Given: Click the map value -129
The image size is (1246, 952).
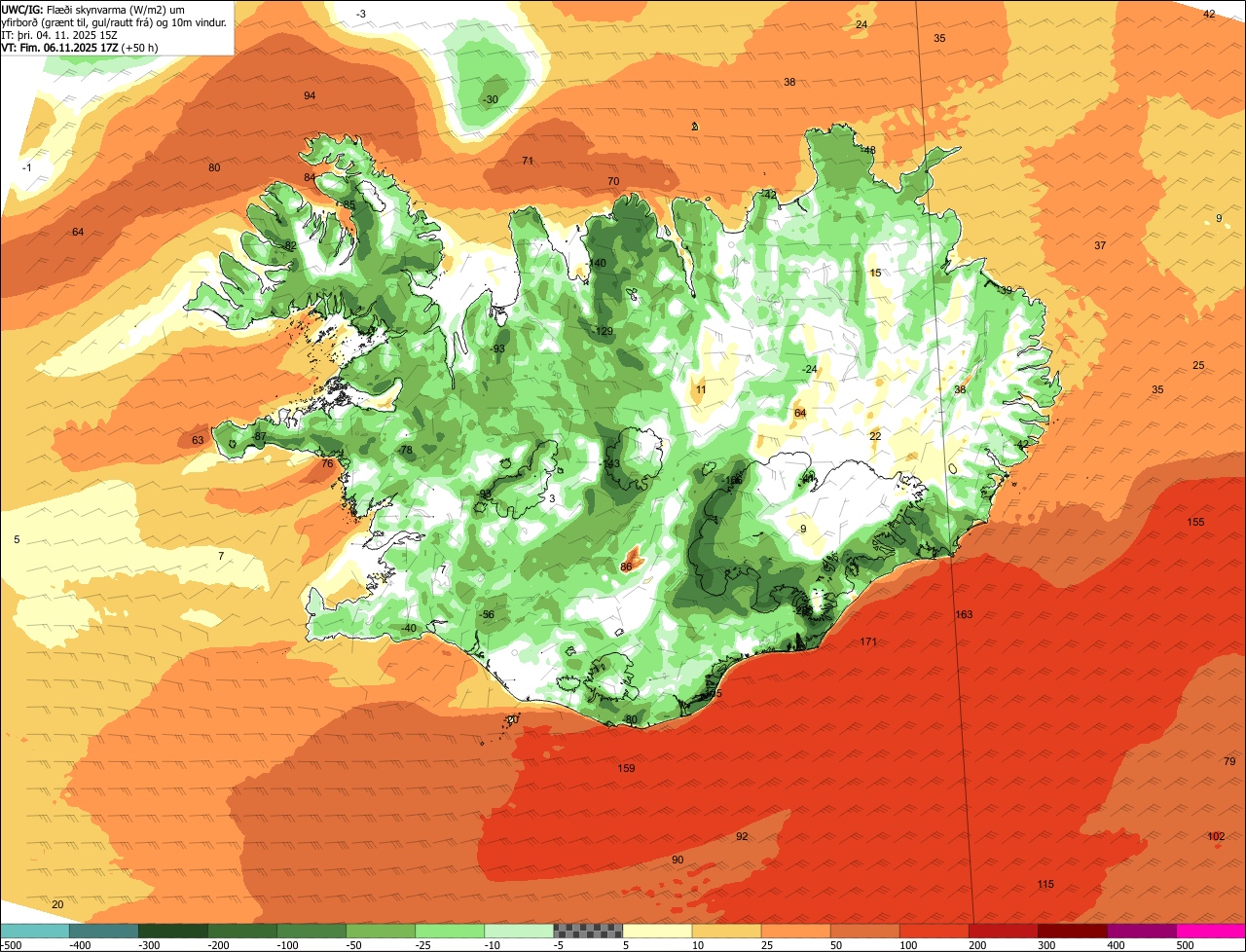Looking at the screenshot, I should coord(603,332).
